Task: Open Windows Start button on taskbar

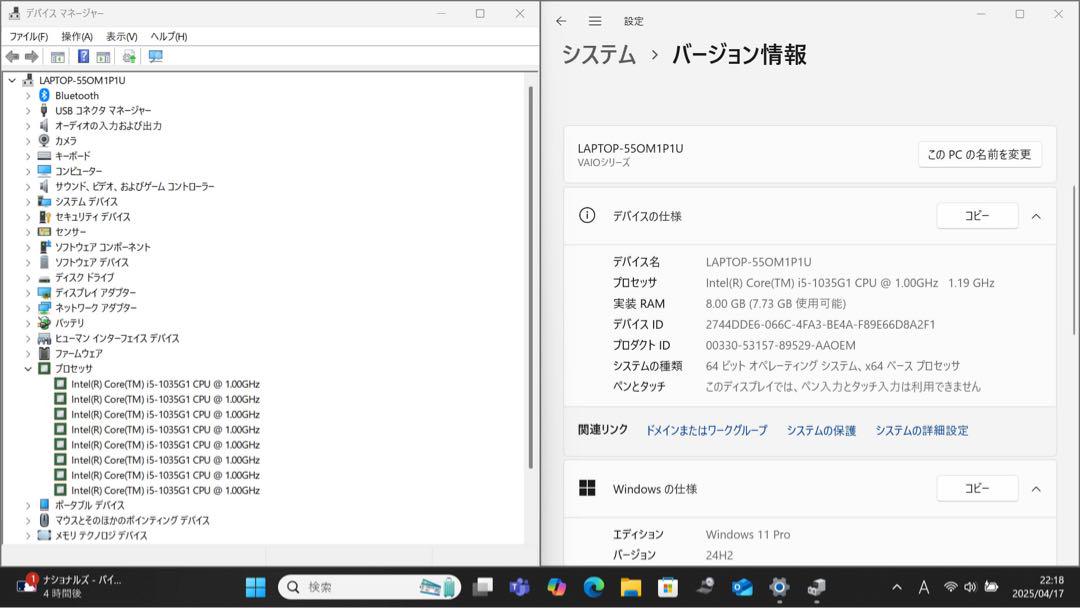Action: [x=256, y=587]
